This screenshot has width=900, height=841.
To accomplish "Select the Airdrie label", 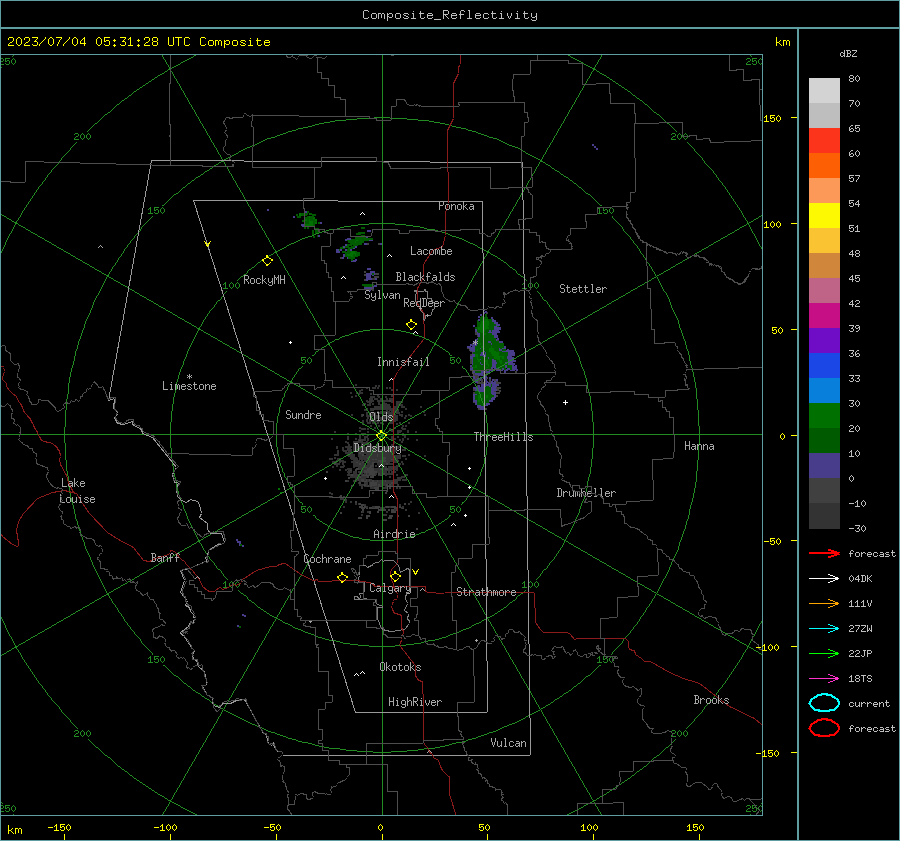I will [x=394, y=534].
